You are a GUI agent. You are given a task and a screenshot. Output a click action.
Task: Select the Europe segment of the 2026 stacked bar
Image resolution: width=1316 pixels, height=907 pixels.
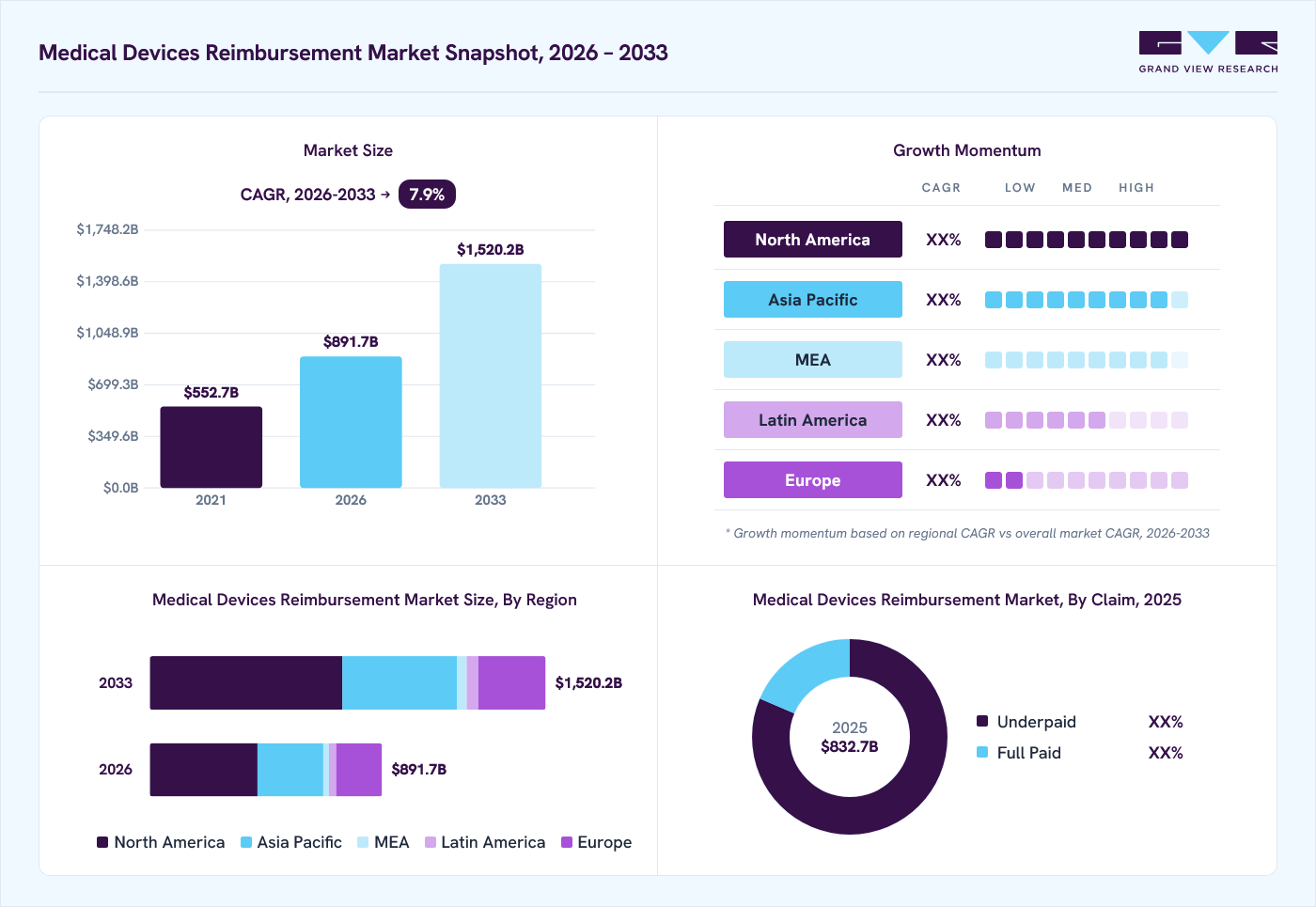(x=359, y=770)
